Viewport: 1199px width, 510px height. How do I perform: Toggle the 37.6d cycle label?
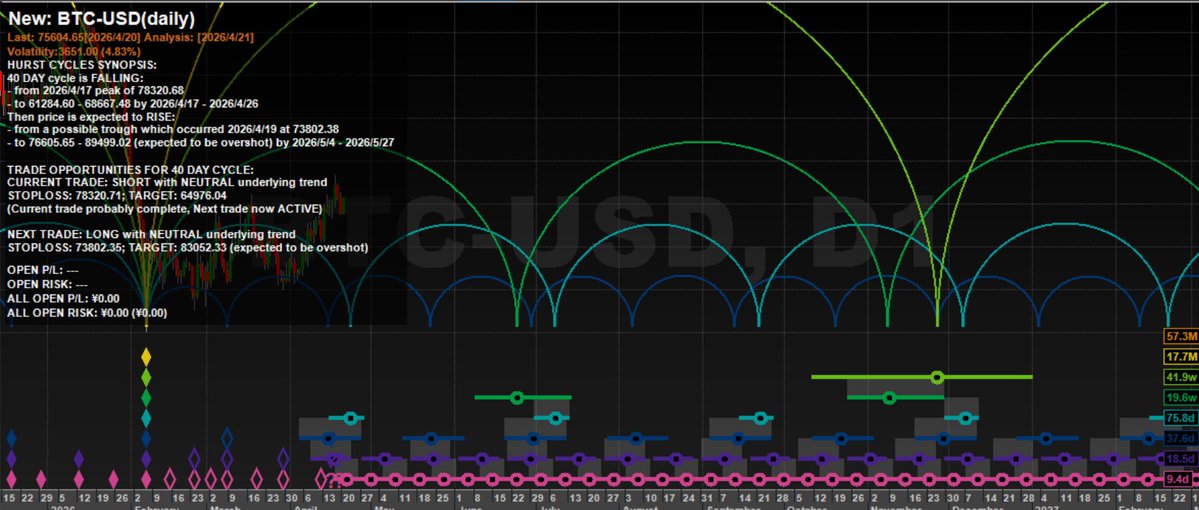tap(1181, 438)
